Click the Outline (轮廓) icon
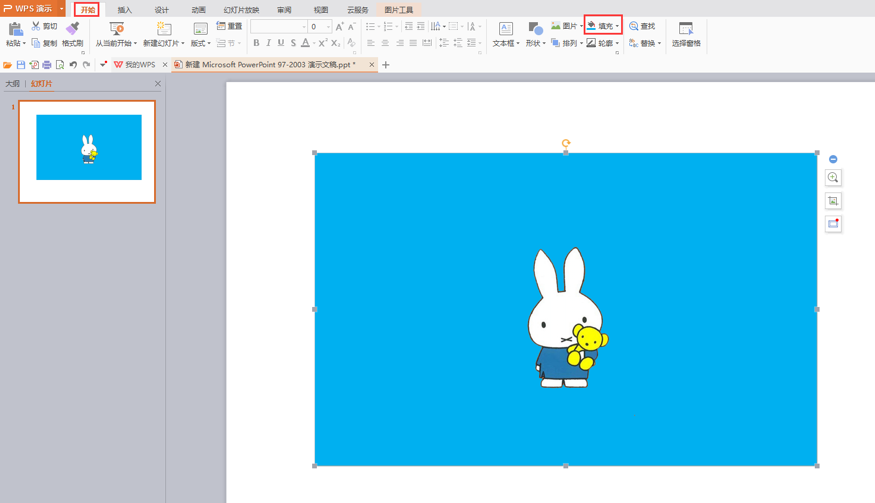 point(592,43)
